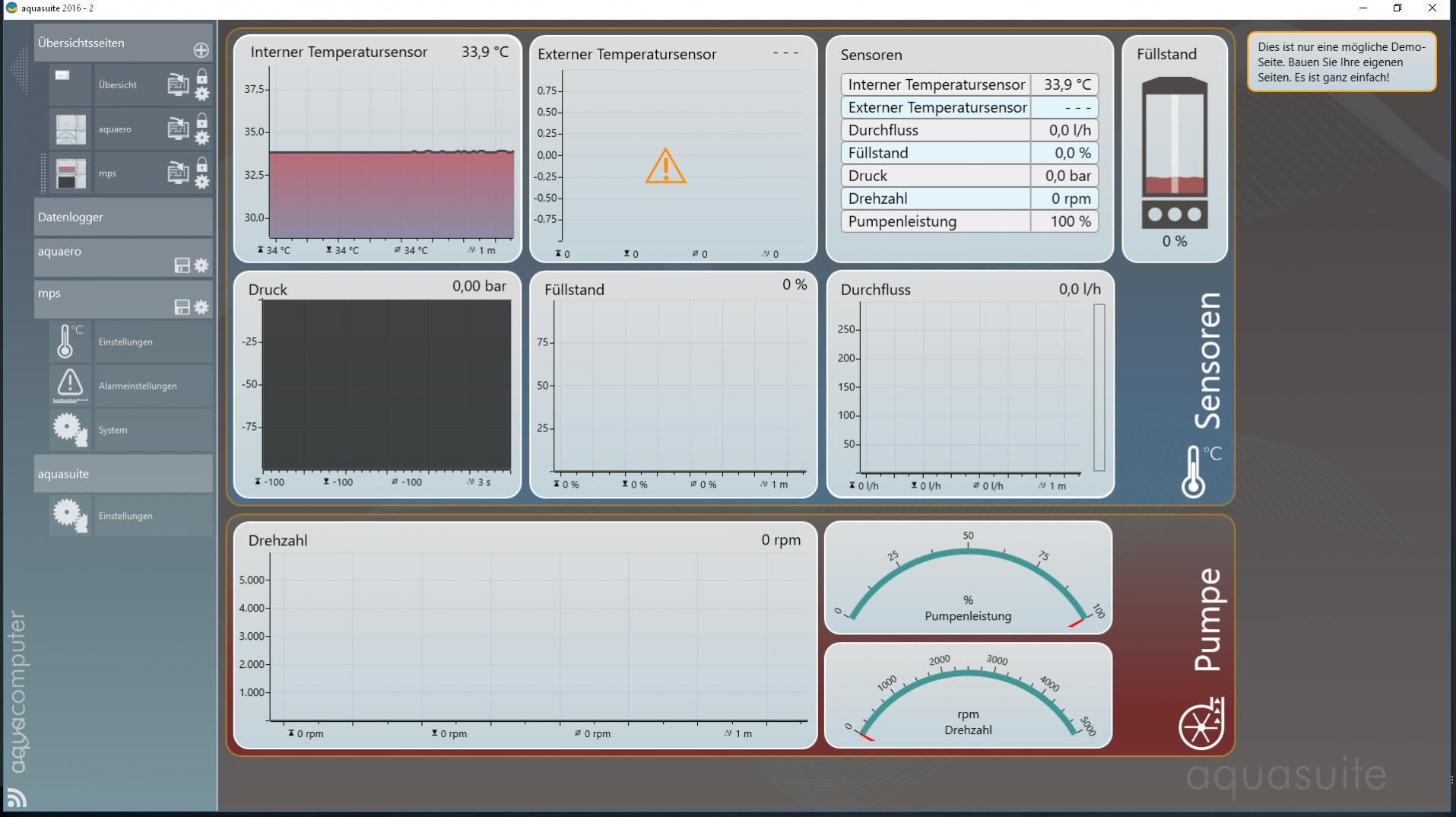1456x817 pixels.
Task: Select the 'Druck' row in the Sensoren table
Action: tap(969, 176)
